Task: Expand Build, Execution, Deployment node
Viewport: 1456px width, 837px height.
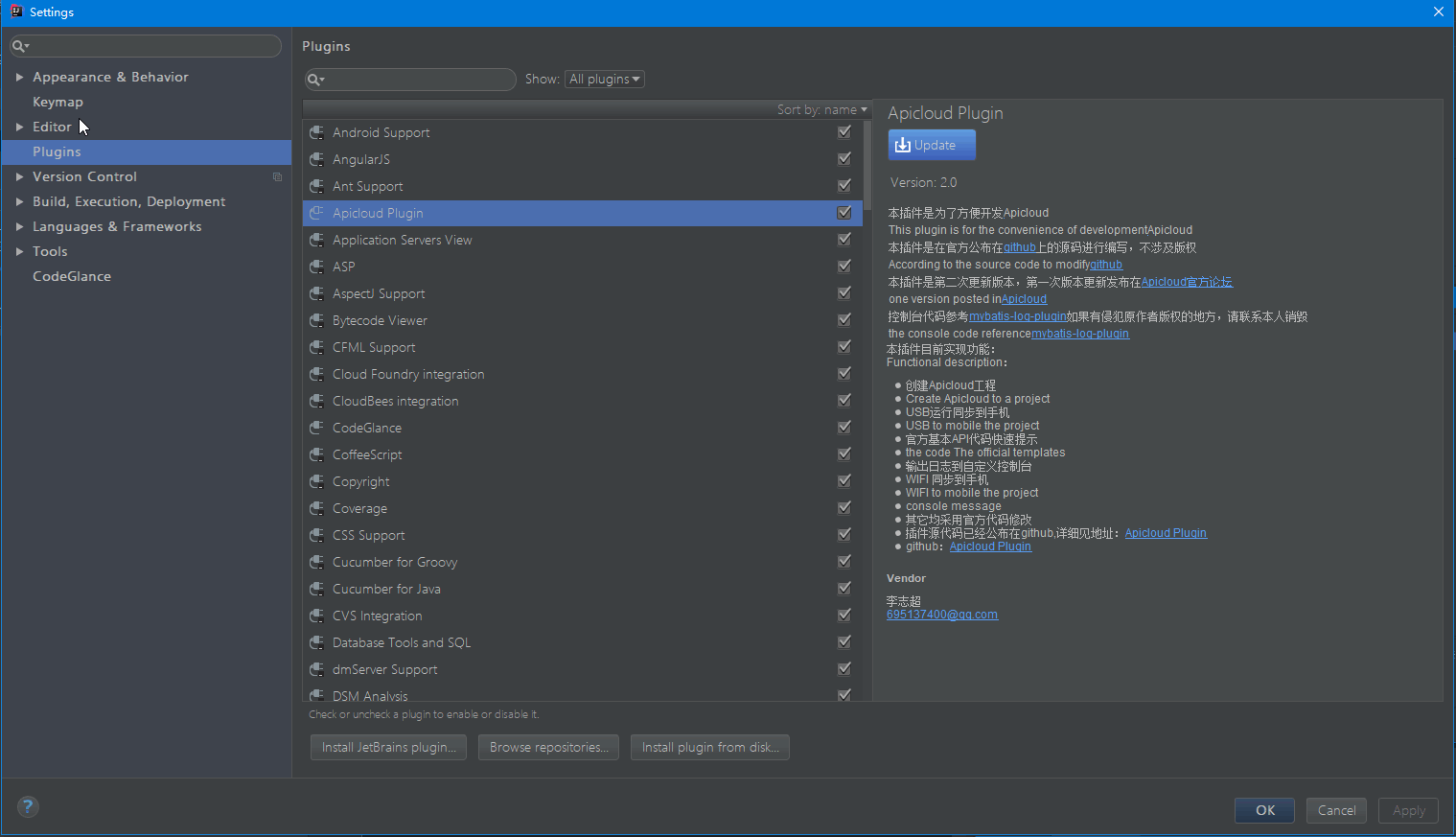Action: point(19,201)
